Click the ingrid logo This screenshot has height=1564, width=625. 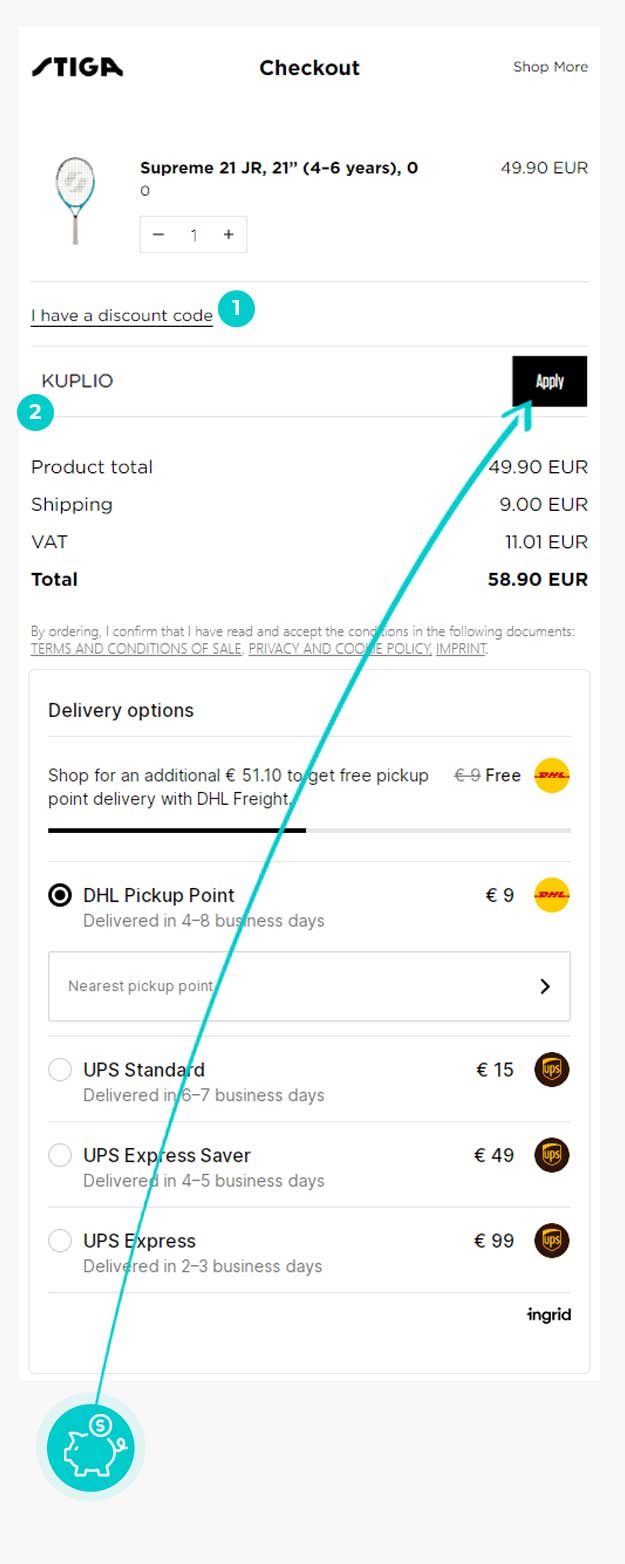(x=549, y=1314)
